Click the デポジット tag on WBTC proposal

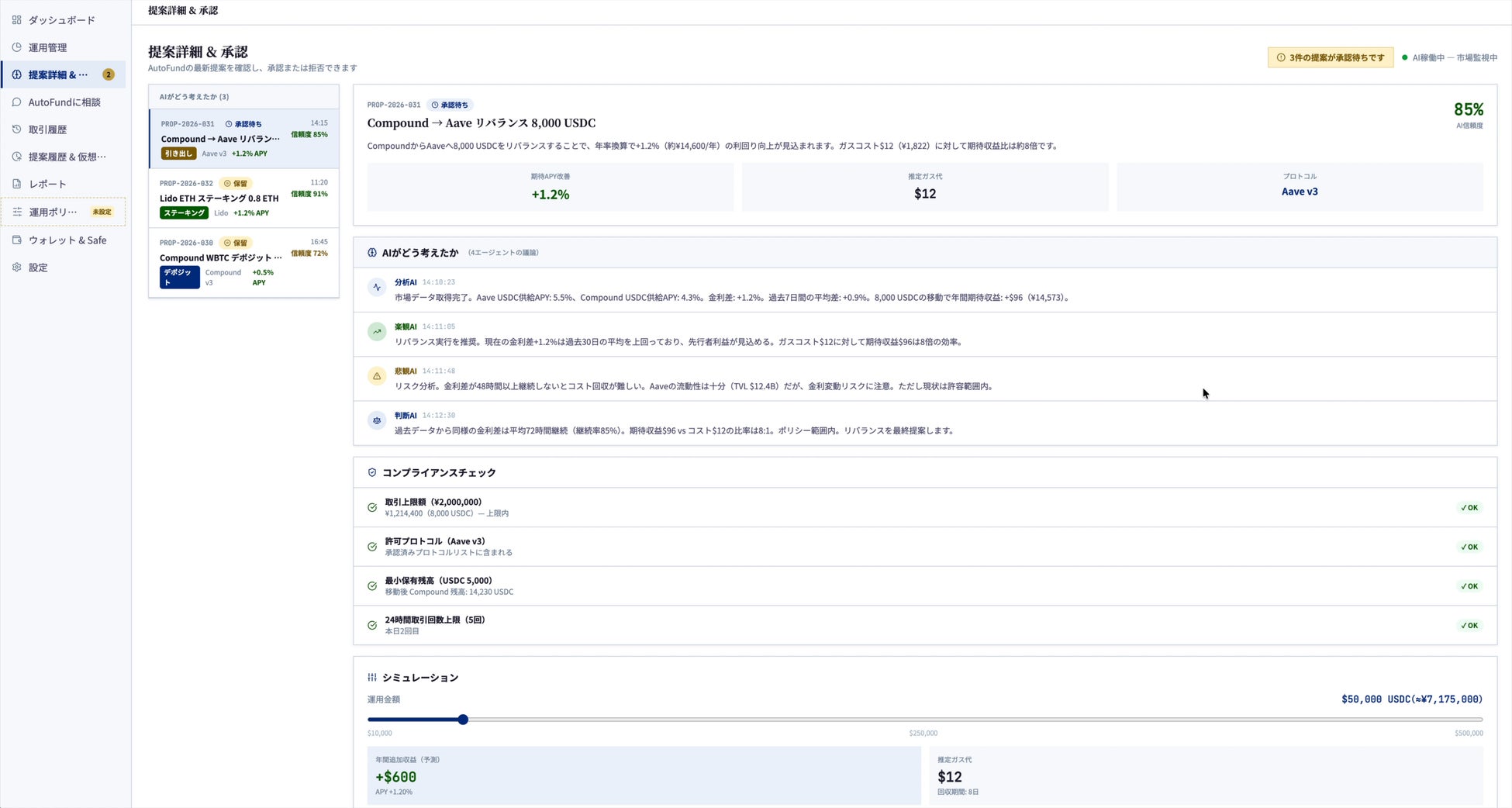(x=179, y=278)
